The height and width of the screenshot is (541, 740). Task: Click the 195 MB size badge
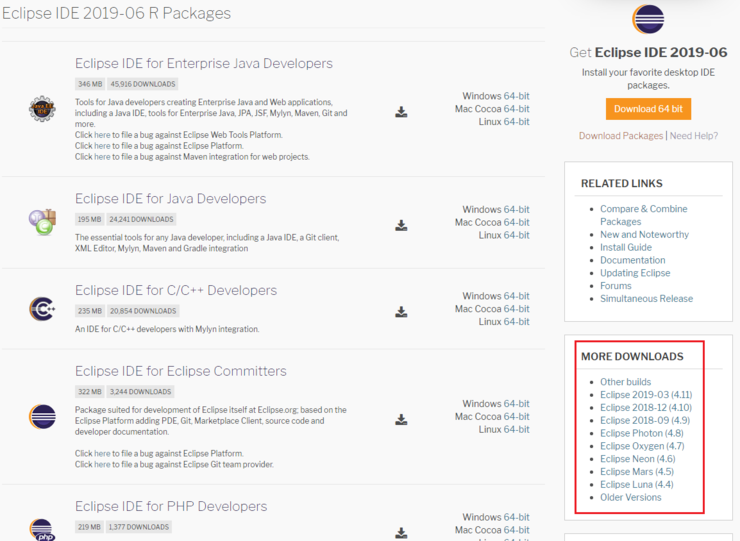(89, 220)
